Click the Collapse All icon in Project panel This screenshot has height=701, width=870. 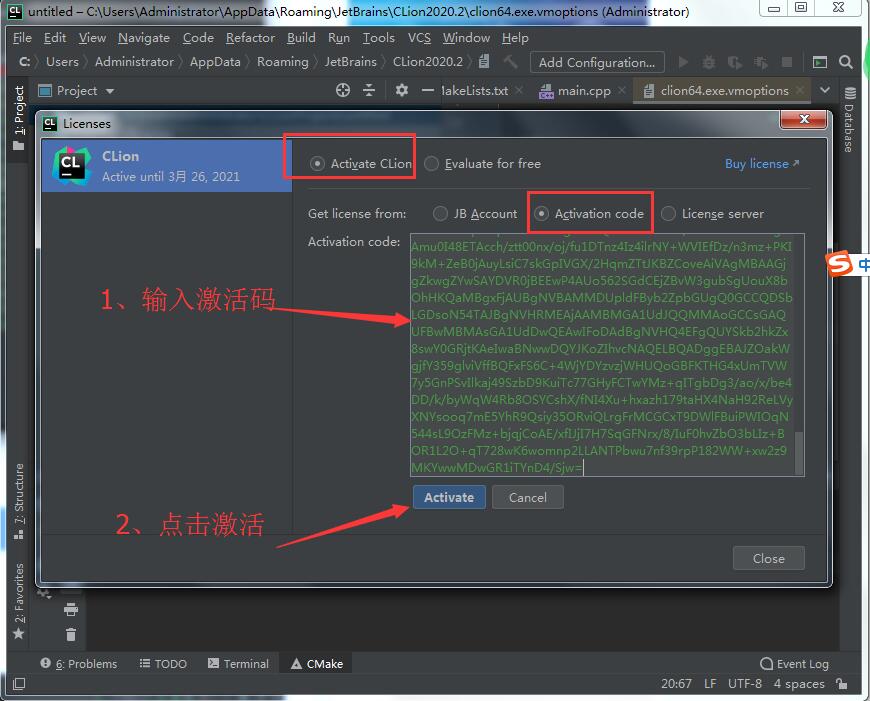point(369,90)
